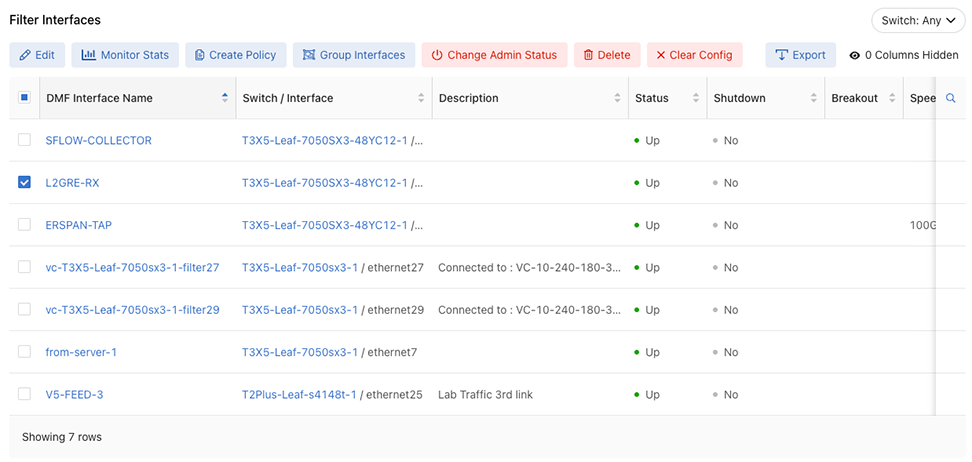
Task: Sort the Status column using its arrows
Action: click(x=693, y=98)
